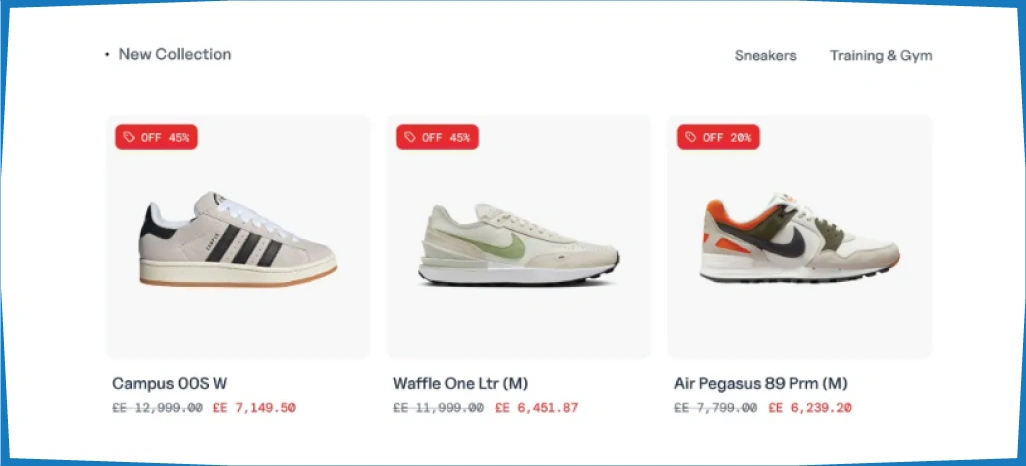Click the tag icon on Campus 00S W badge
Image resolution: width=1026 pixels, height=466 pixels.
click(x=129, y=137)
